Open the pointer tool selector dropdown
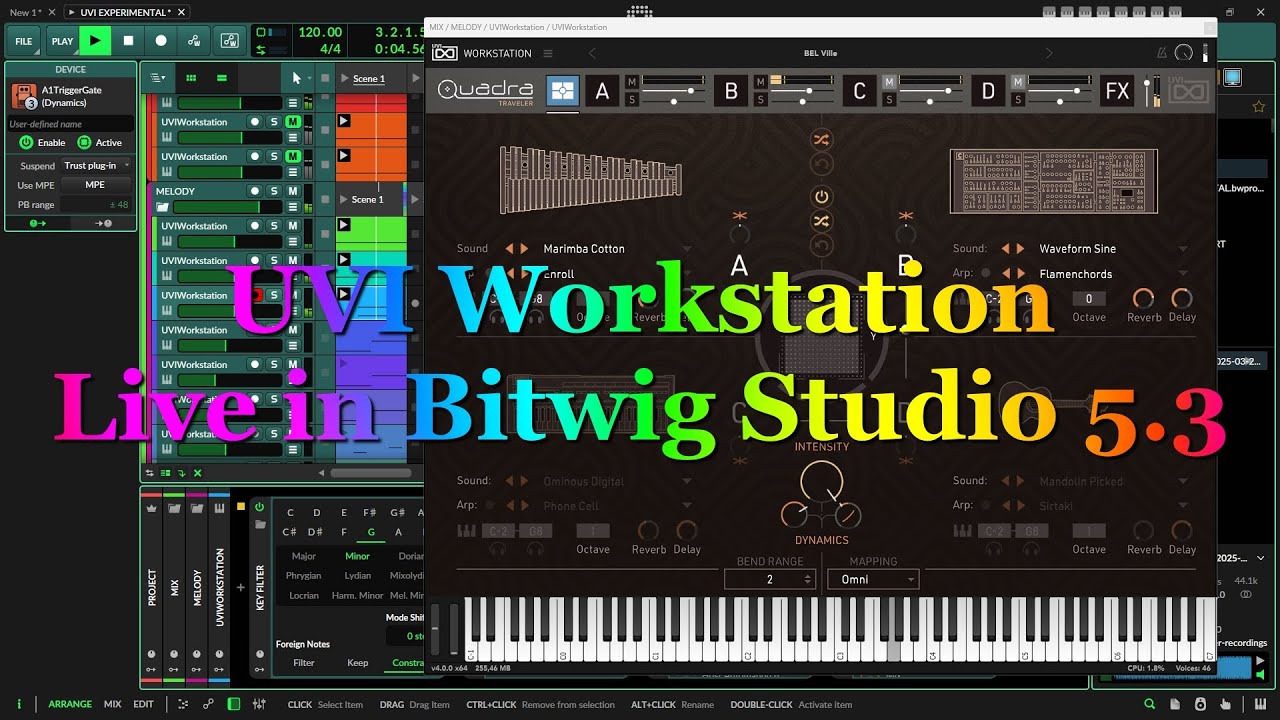This screenshot has height=720, width=1280. 300,78
